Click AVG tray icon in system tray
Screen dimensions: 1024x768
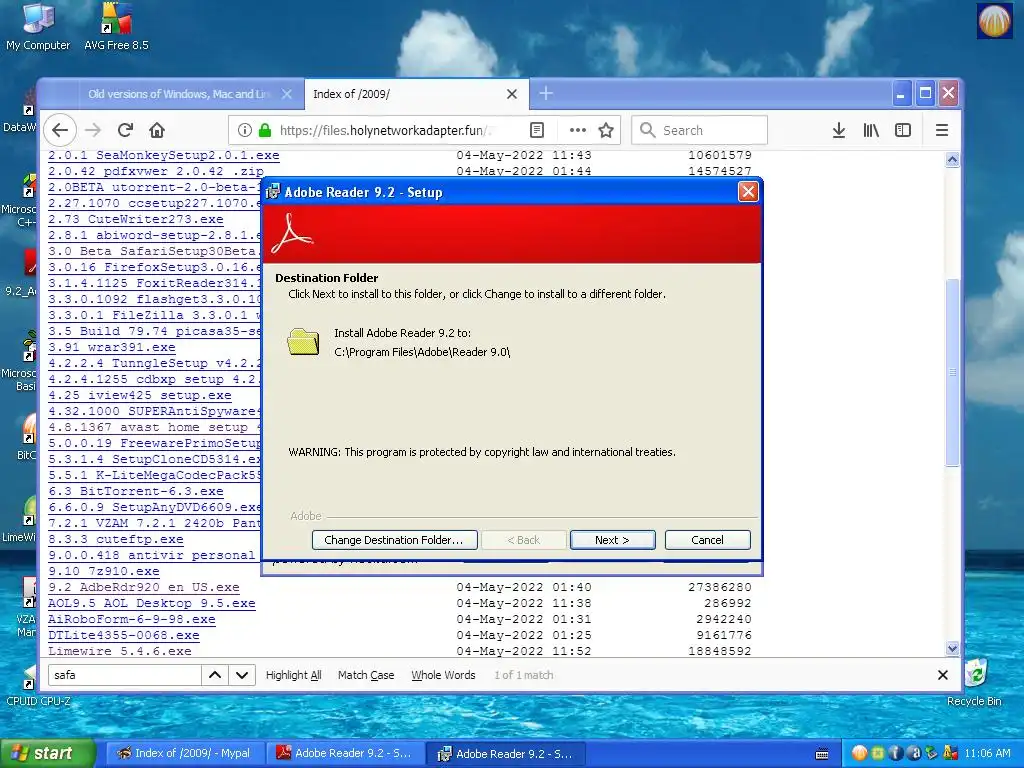[950, 753]
